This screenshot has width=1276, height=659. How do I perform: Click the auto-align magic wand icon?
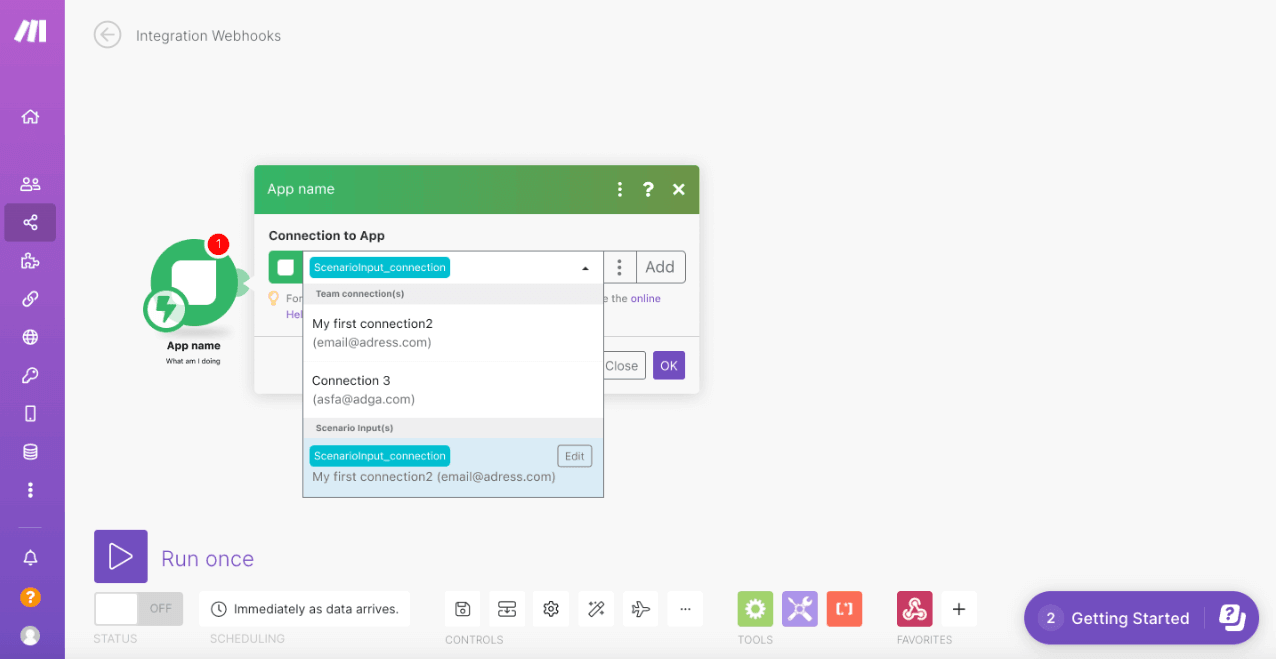(596, 608)
